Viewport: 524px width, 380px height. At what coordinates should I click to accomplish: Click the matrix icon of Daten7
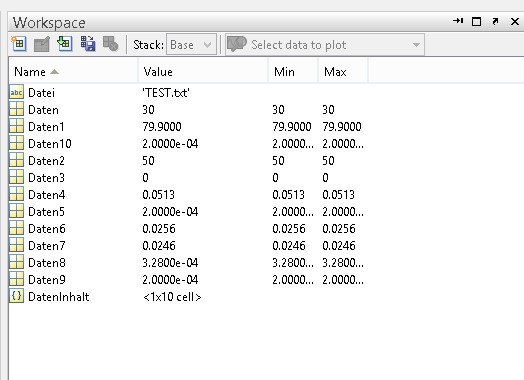point(16,245)
